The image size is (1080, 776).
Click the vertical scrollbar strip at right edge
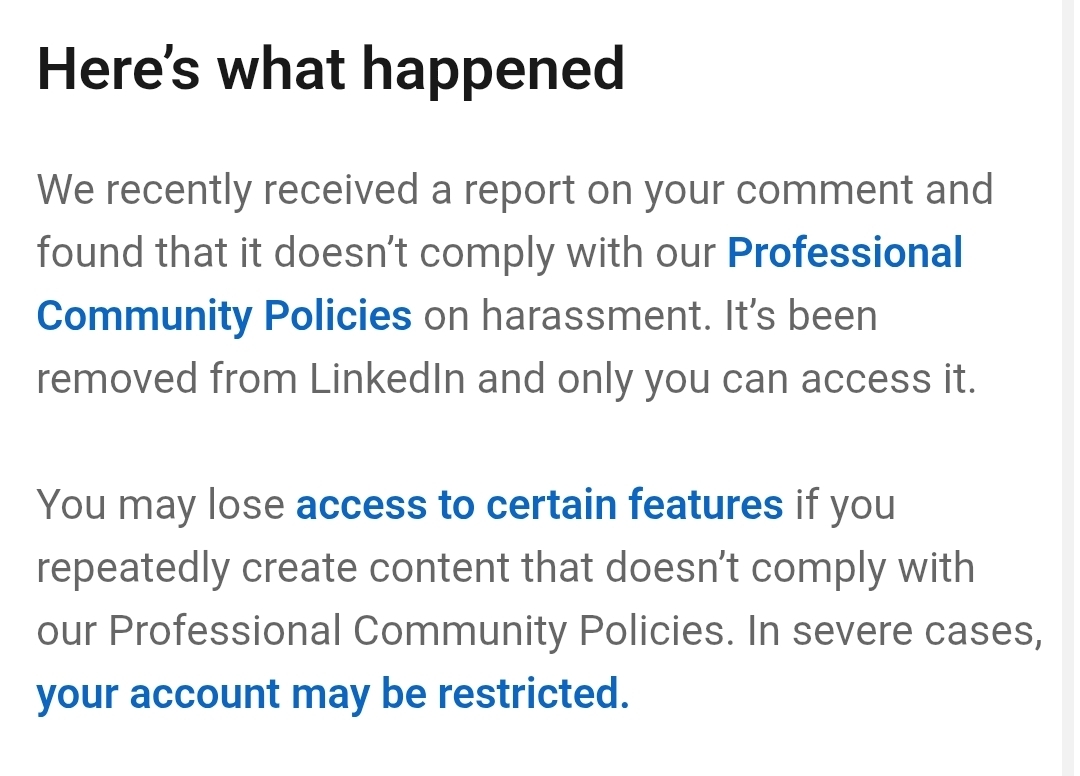[1069, 388]
